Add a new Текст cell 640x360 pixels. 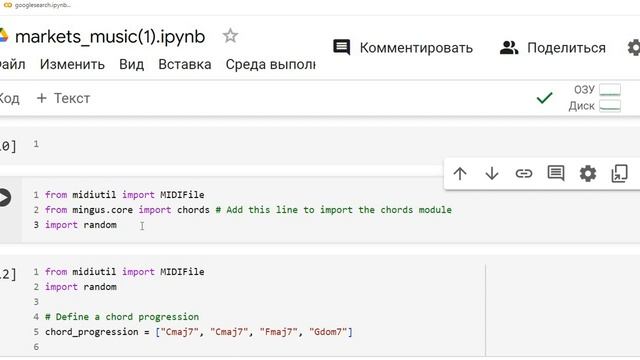point(63,98)
